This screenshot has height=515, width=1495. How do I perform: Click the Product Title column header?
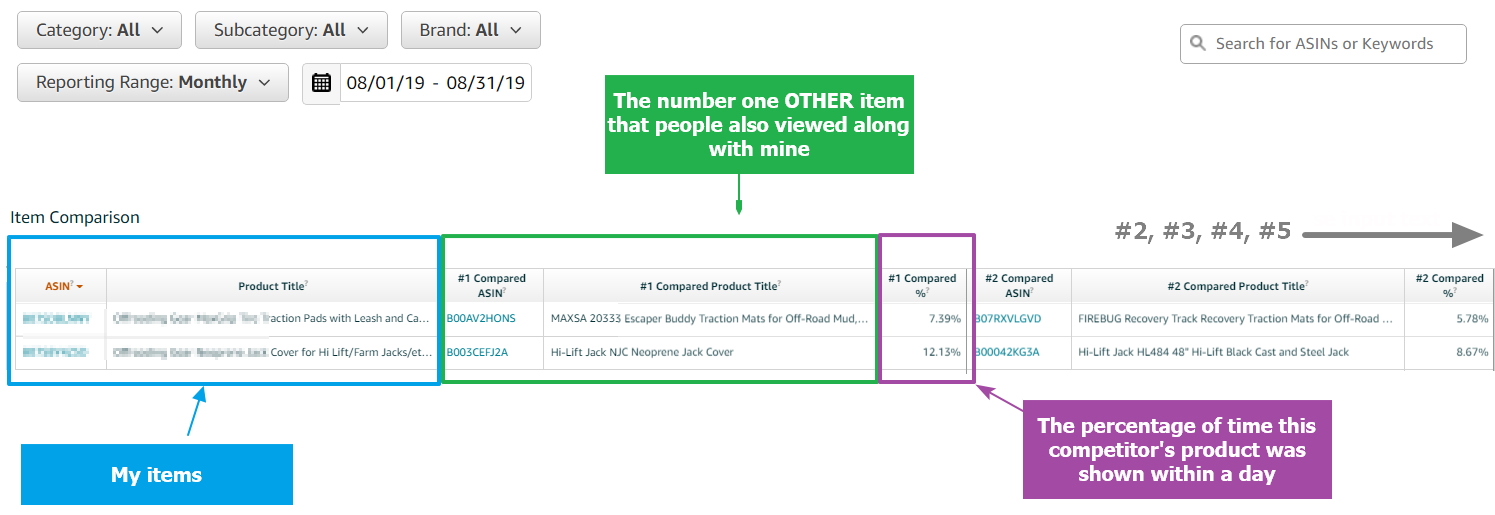tap(273, 286)
